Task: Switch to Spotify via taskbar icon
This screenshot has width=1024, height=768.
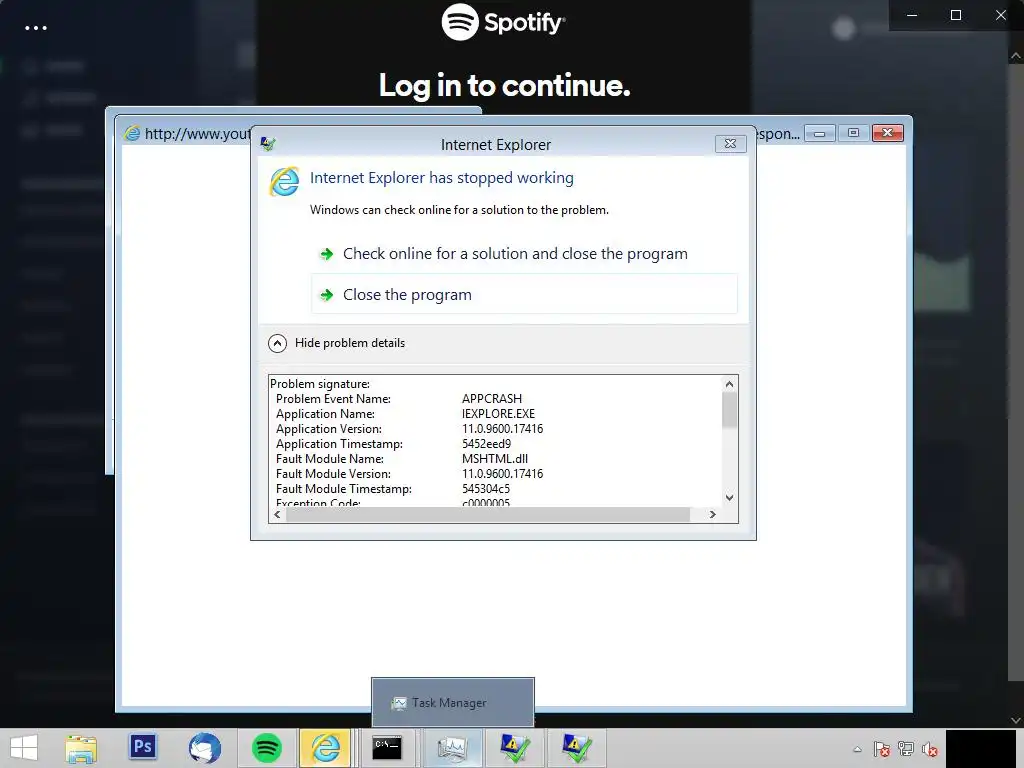Action: point(266,748)
